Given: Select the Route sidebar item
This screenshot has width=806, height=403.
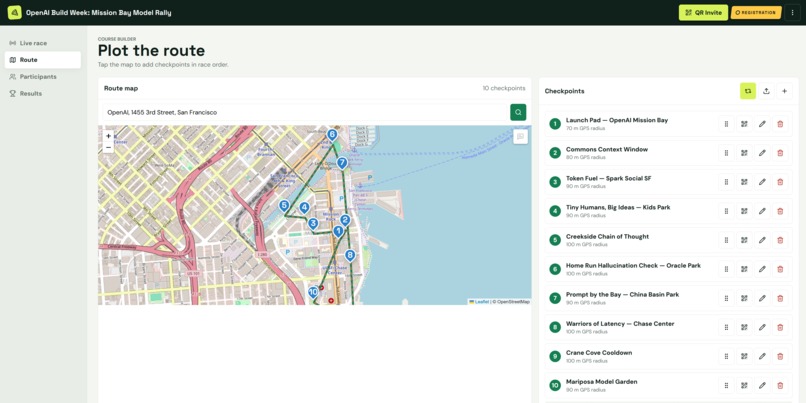Looking at the screenshot, I should click(43, 60).
